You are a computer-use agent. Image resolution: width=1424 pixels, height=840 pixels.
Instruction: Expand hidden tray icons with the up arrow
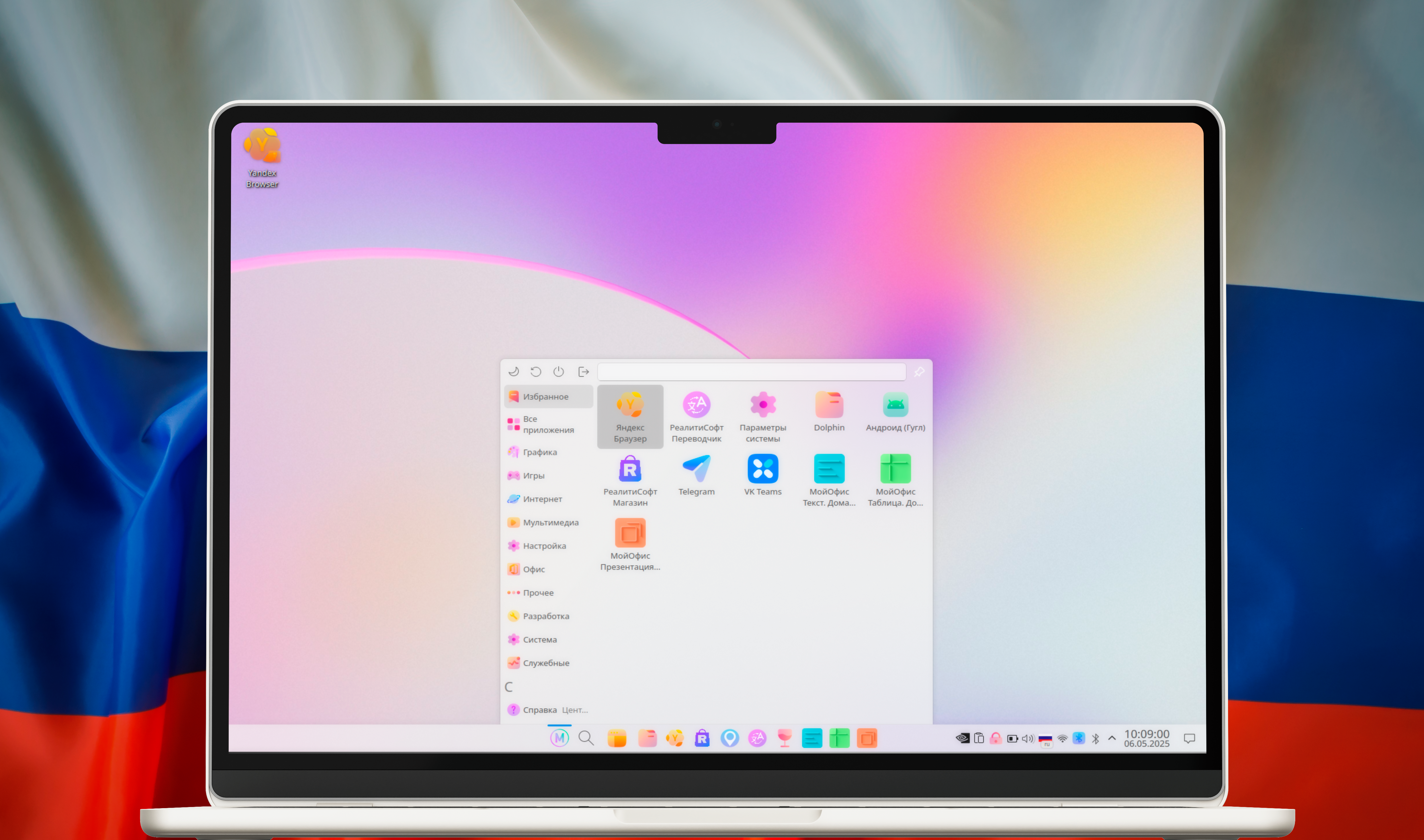tap(1112, 738)
